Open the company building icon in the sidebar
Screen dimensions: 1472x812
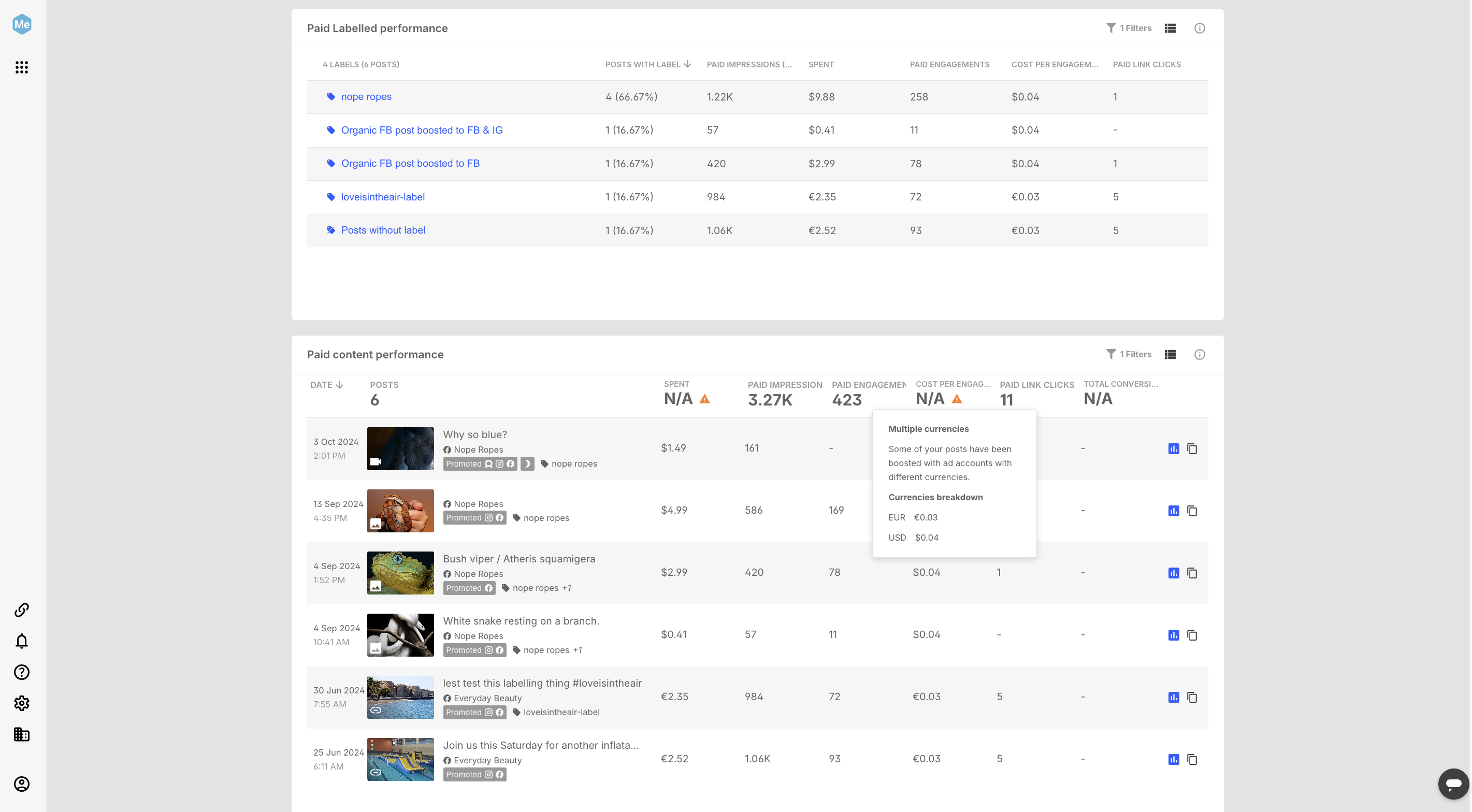[x=22, y=735]
